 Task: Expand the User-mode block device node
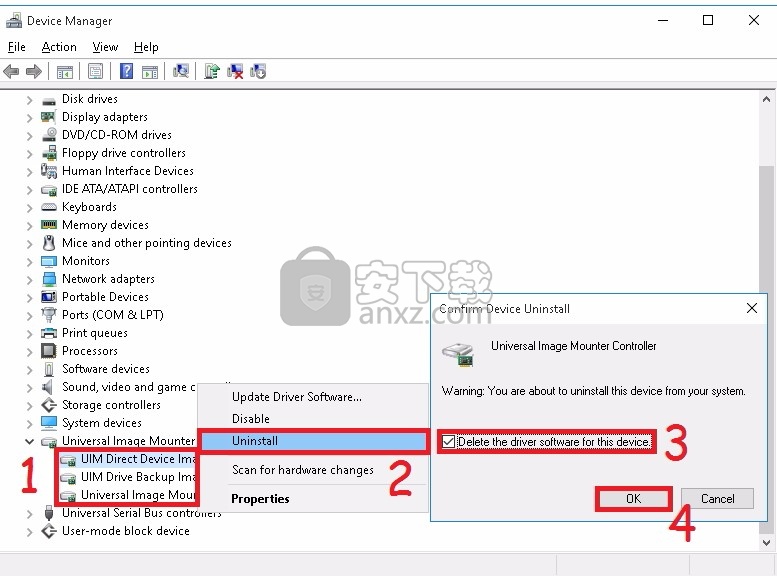(29, 532)
